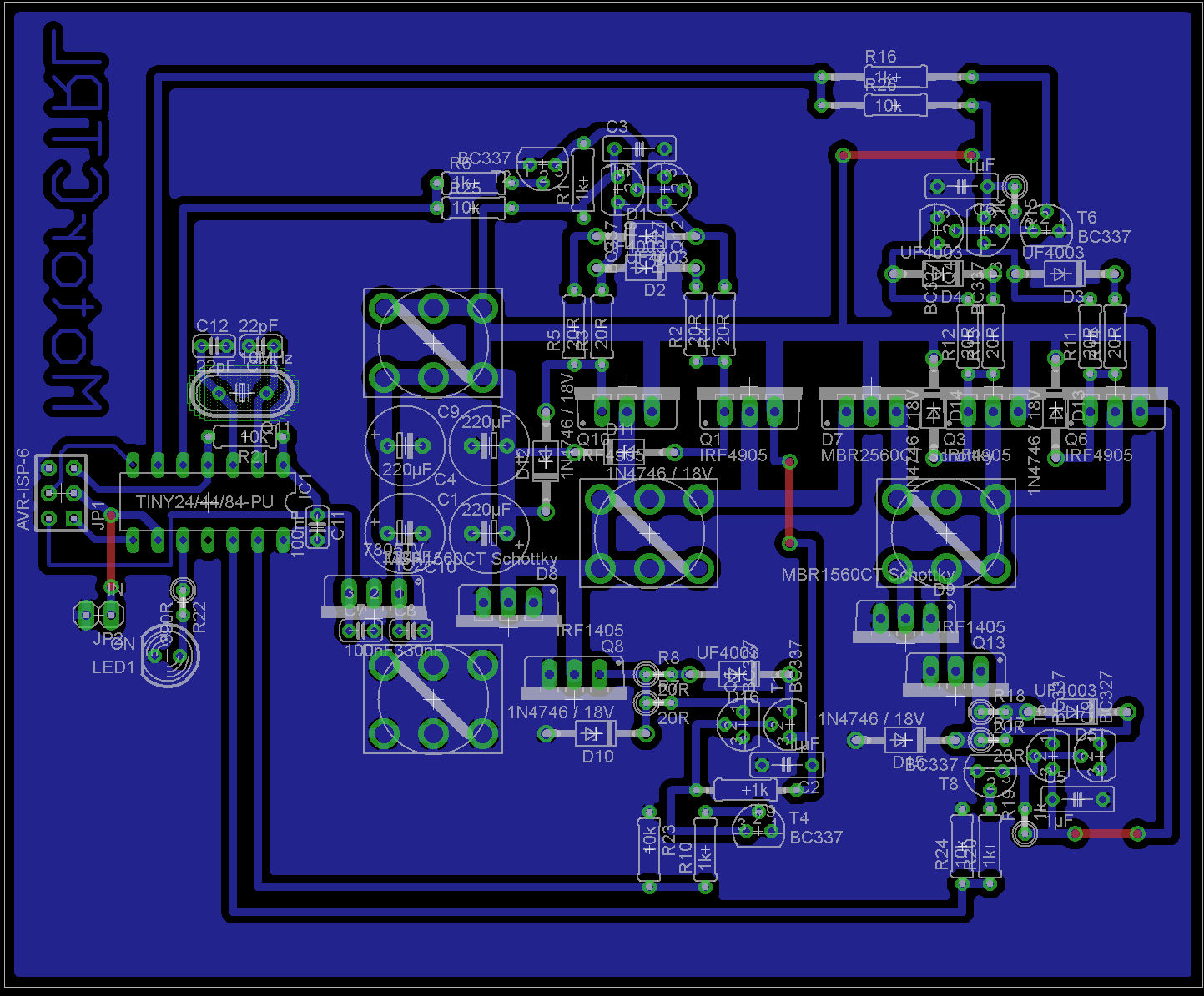1204x996 pixels.
Task: Click the mirrored MotorCtrl board title
Action: pyautogui.click(x=77, y=219)
